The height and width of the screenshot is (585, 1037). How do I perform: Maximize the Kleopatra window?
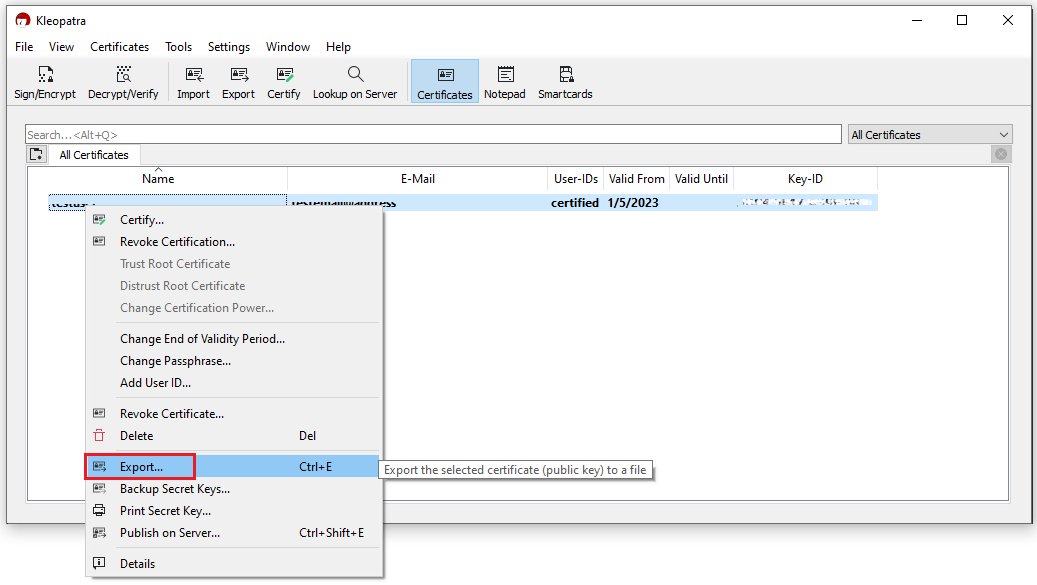point(962,20)
